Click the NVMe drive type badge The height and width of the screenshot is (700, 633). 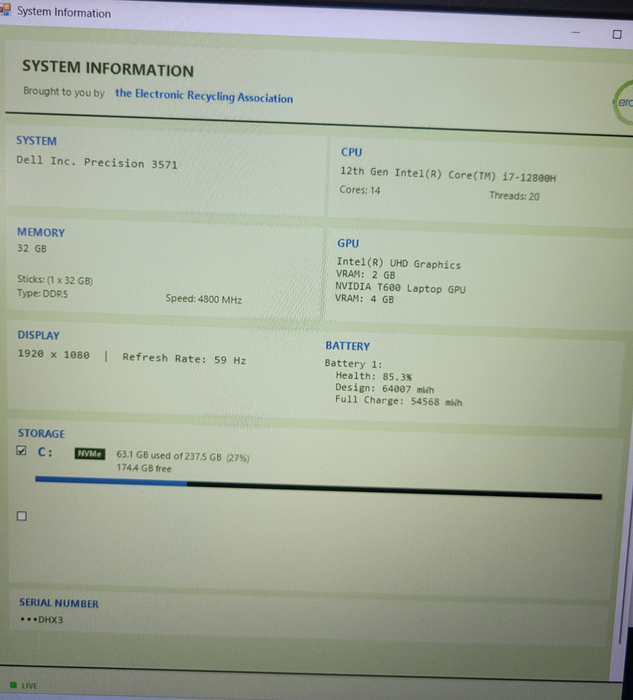pos(90,454)
